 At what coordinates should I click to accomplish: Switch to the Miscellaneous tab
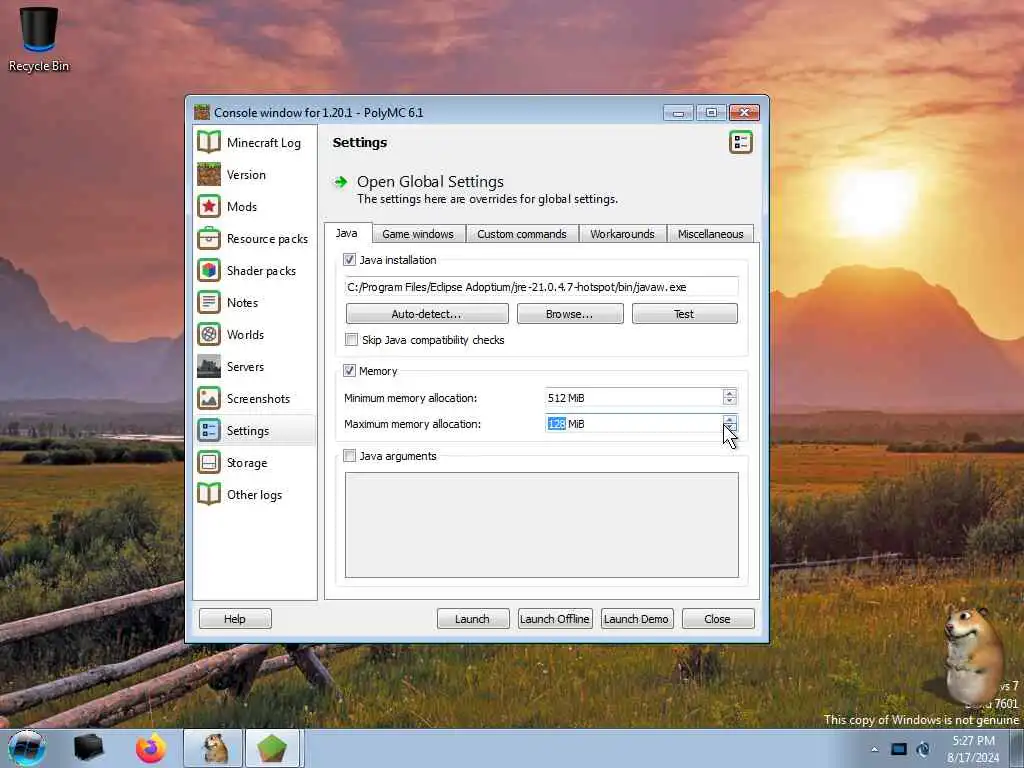click(711, 234)
